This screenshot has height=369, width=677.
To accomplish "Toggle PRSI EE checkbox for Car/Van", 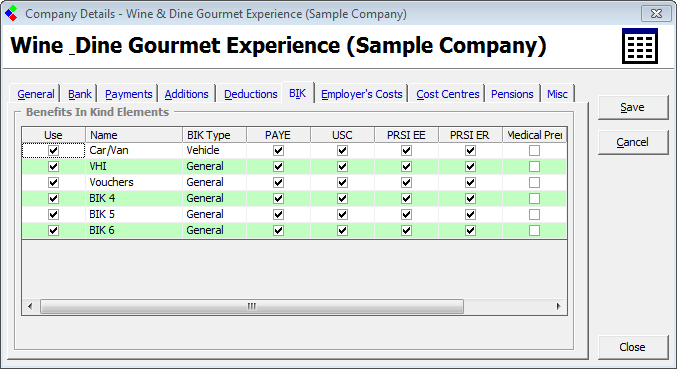I will (406, 151).
